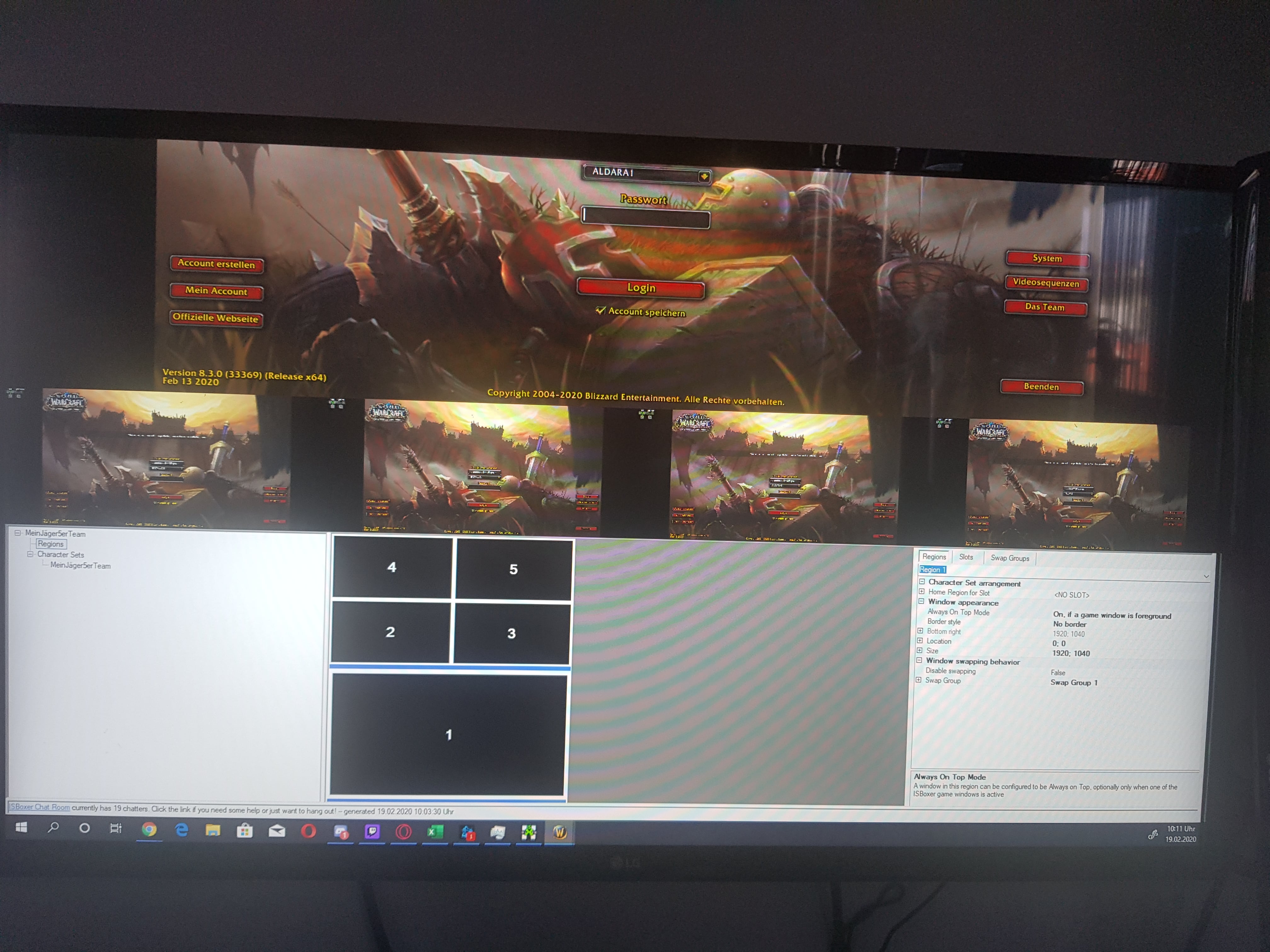Viewport: 1270px width, 952px height.
Task: Open the Region 1 selector dropdown
Action: pyautogui.click(x=1206, y=576)
